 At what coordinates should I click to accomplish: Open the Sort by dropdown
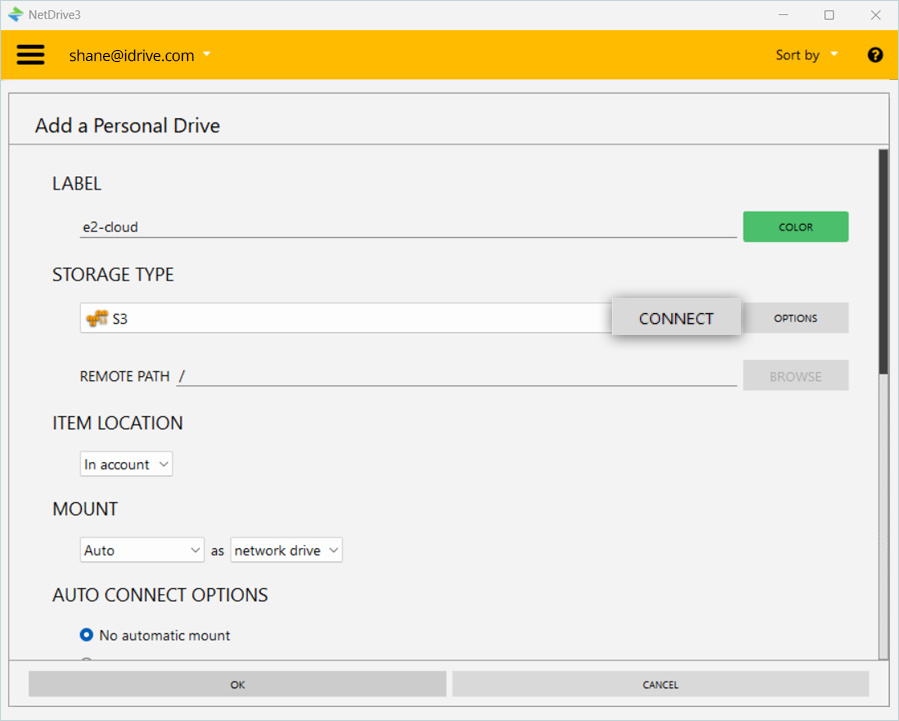pyautogui.click(x=806, y=55)
